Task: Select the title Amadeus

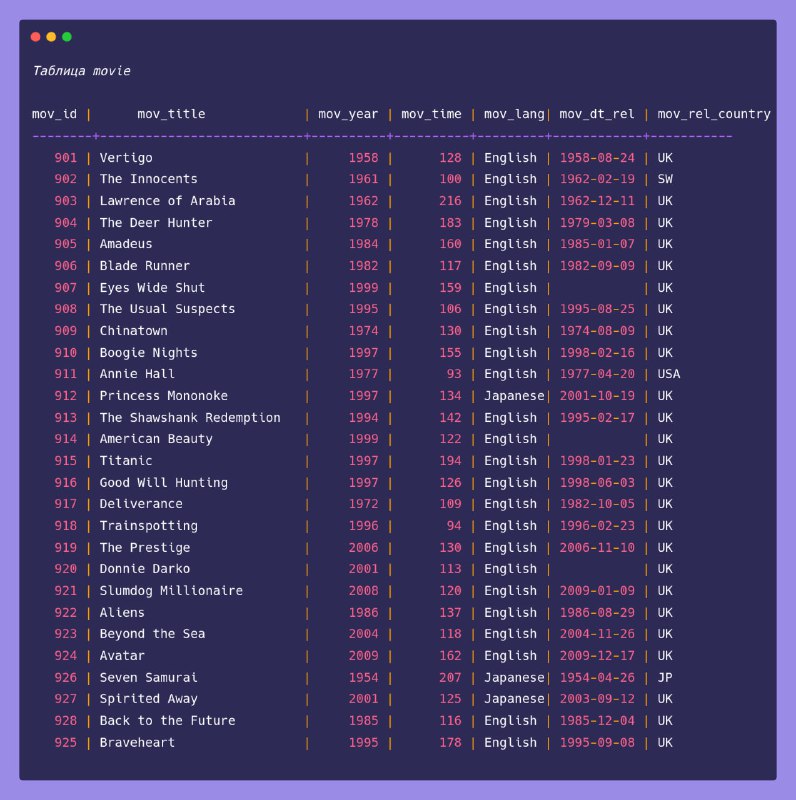Action: tap(126, 244)
